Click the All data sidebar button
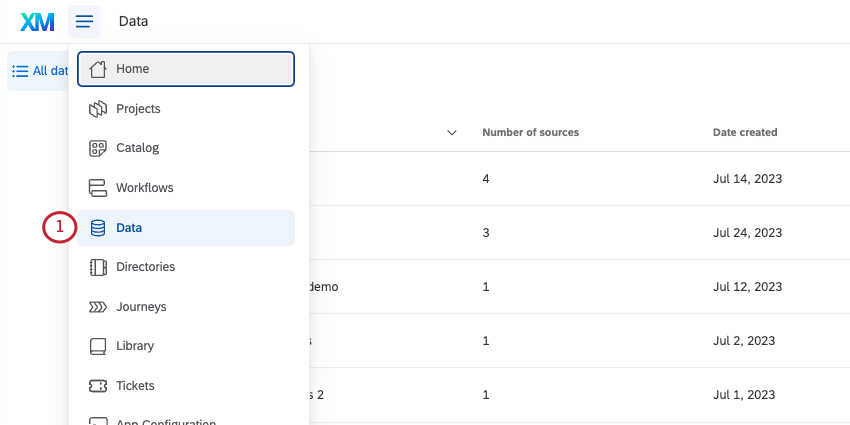 click(x=39, y=71)
